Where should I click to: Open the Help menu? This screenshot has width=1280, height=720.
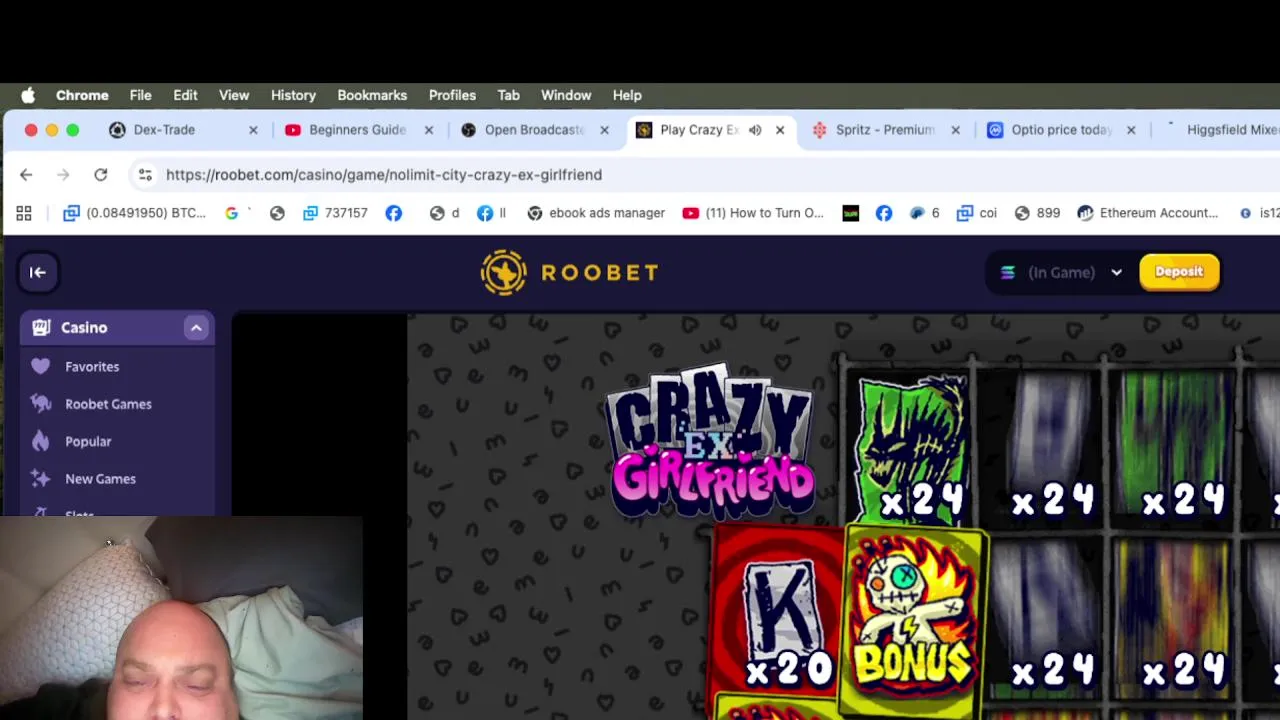click(x=627, y=95)
